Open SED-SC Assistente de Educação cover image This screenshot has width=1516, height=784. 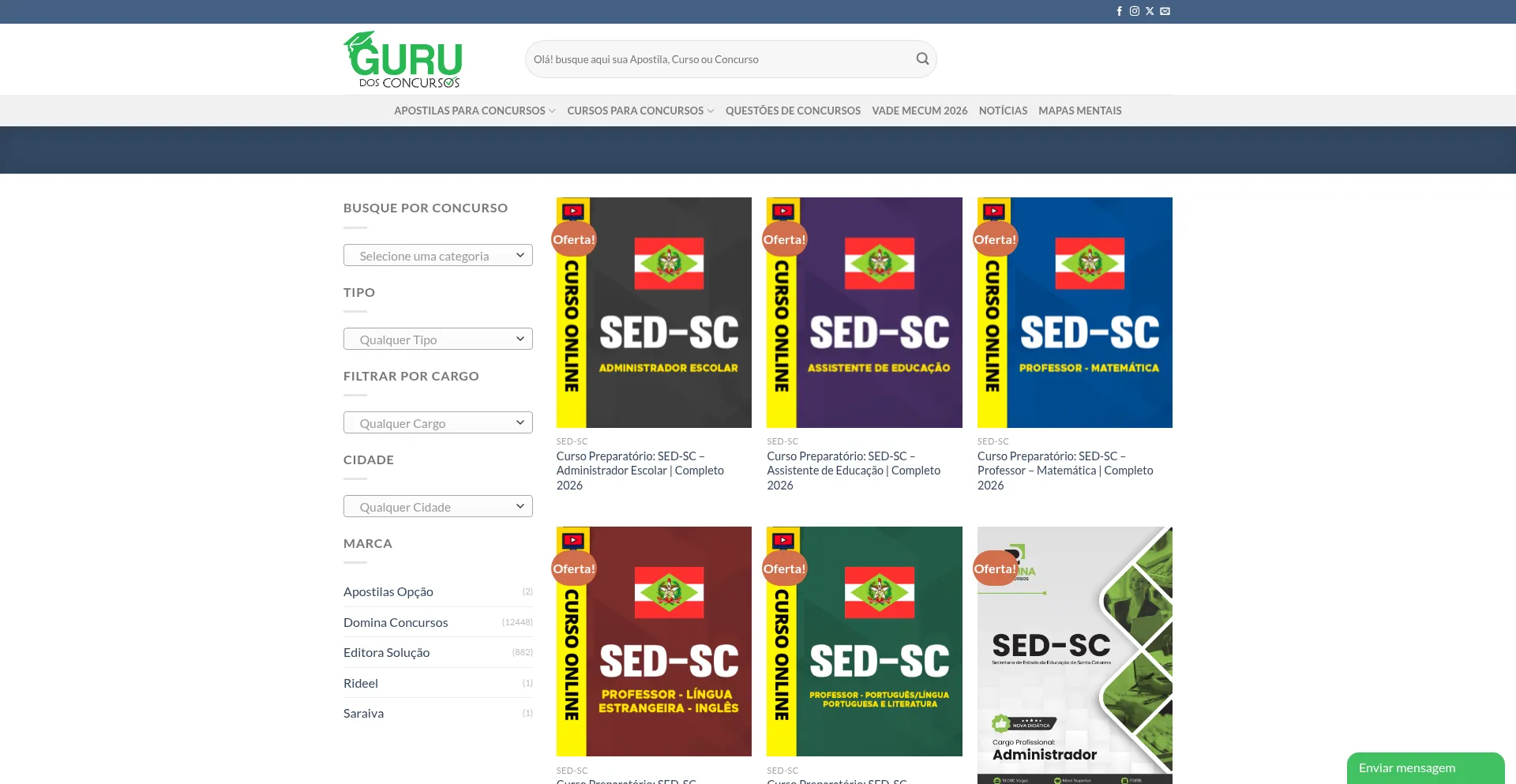click(x=865, y=313)
